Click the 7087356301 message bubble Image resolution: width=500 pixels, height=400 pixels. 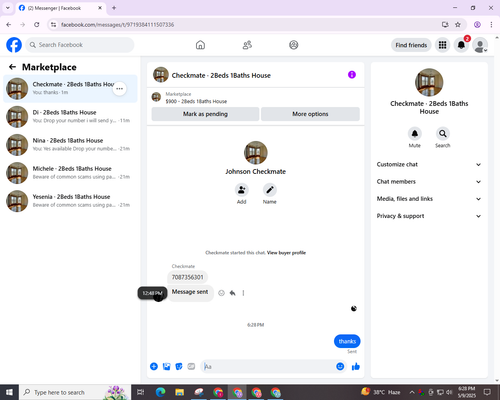click(187, 277)
